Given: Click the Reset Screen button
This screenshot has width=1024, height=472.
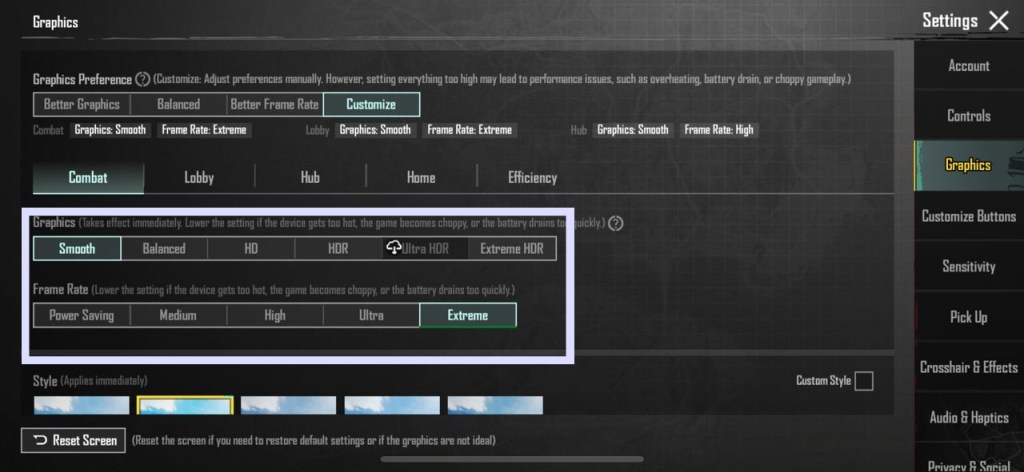Looking at the screenshot, I should (x=72, y=440).
